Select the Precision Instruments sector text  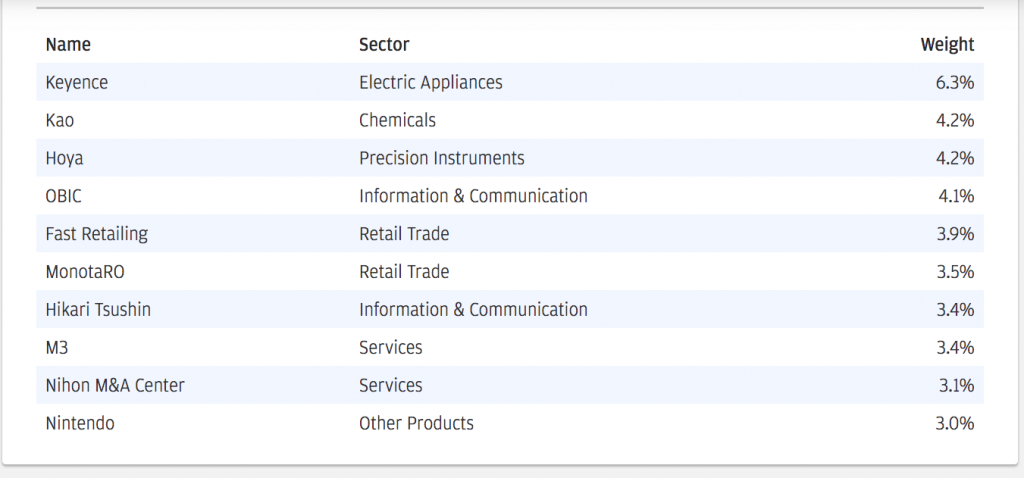coord(441,159)
